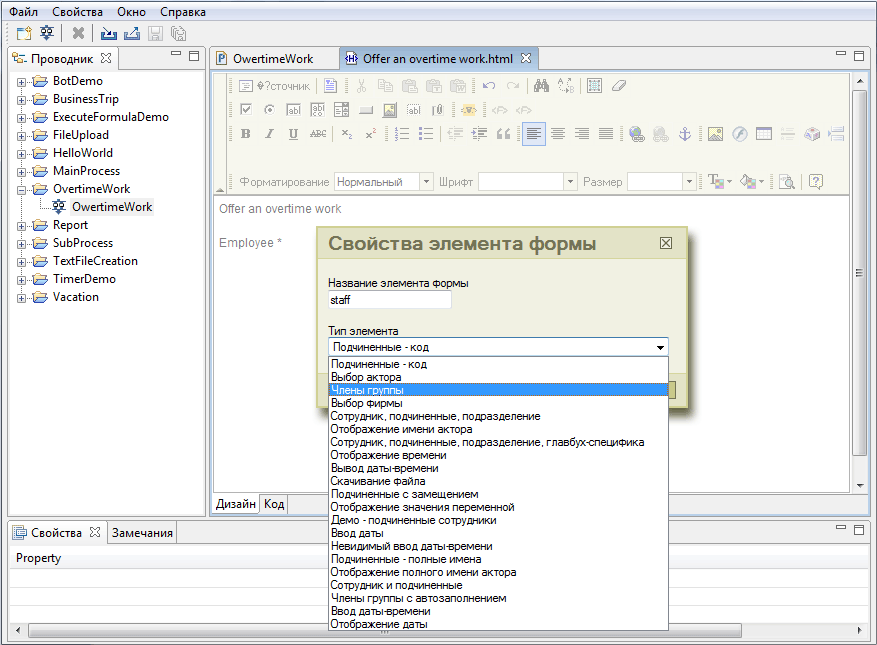Click the staff name input field
This screenshot has height=645, width=877.
(x=390, y=299)
